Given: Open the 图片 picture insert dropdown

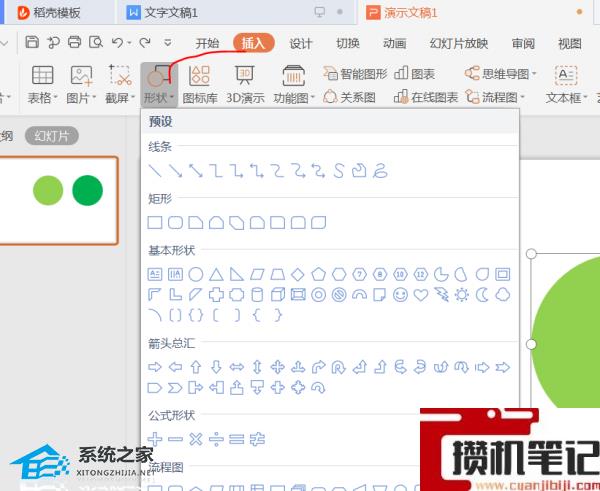Looking at the screenshot, I should (x=81, y=84).
